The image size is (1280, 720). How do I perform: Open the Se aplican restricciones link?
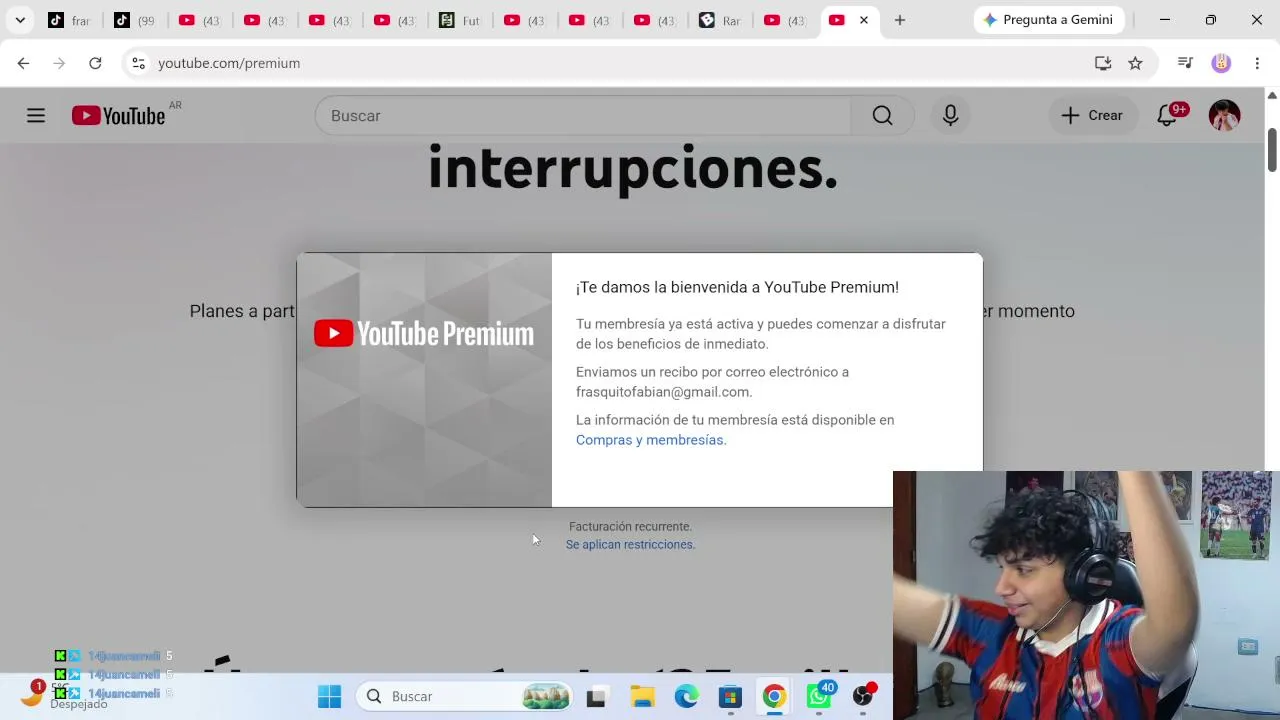[630, 545]
